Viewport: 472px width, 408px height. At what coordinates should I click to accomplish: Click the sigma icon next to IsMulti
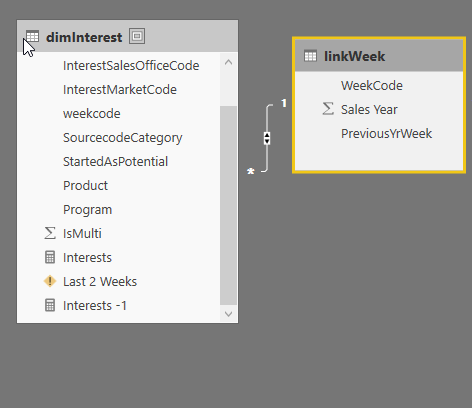point(50,233)
